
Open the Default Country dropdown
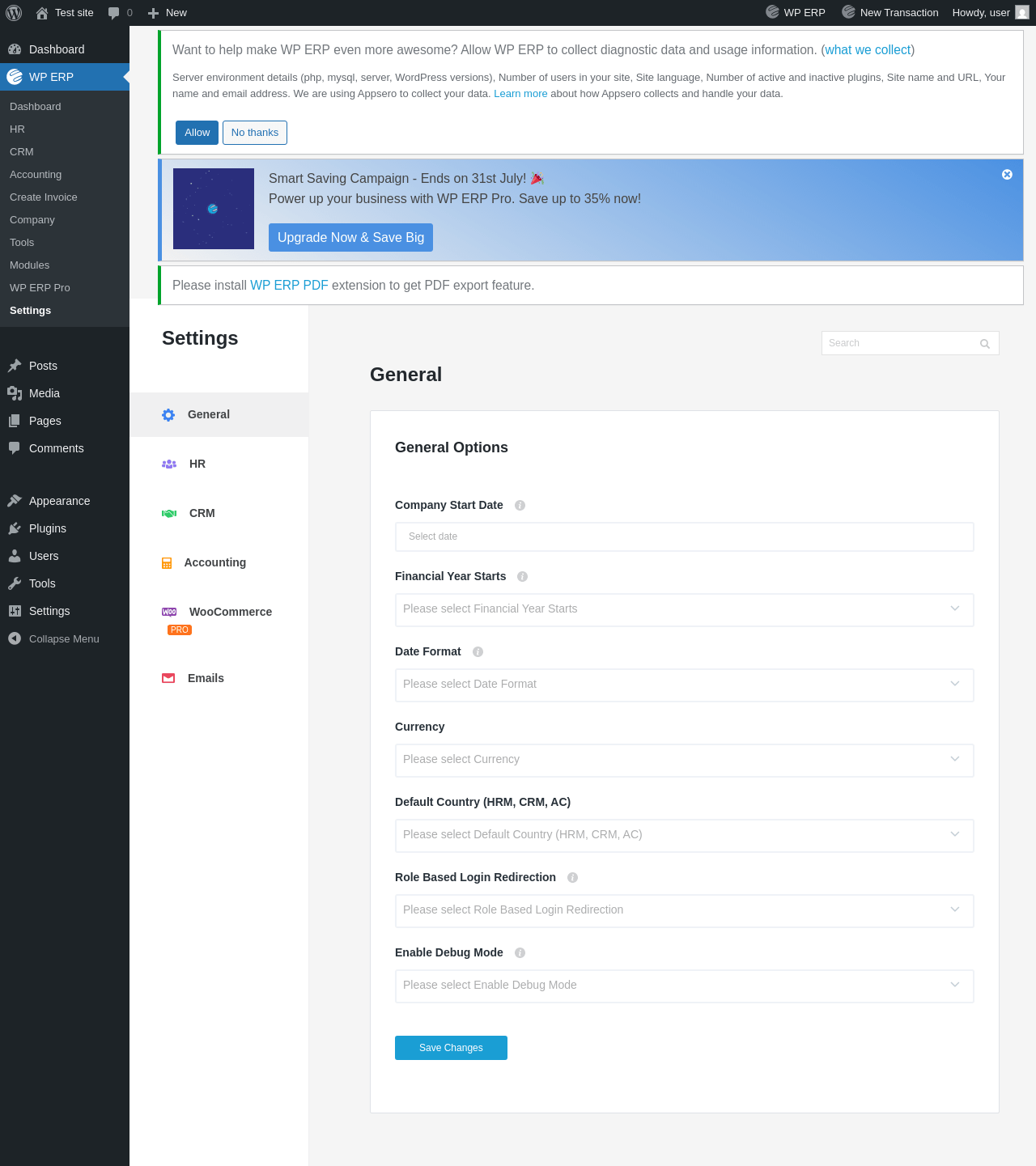[685, 835]
